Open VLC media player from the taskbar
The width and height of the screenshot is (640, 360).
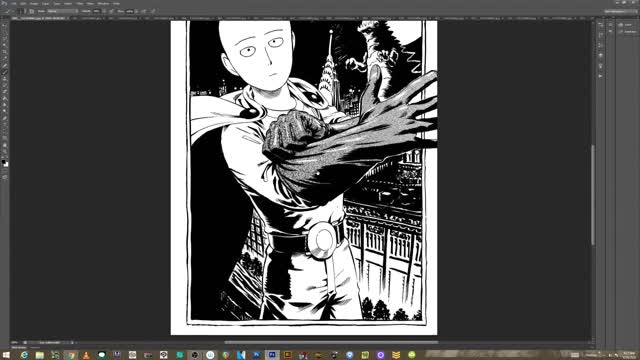point(86,355)
